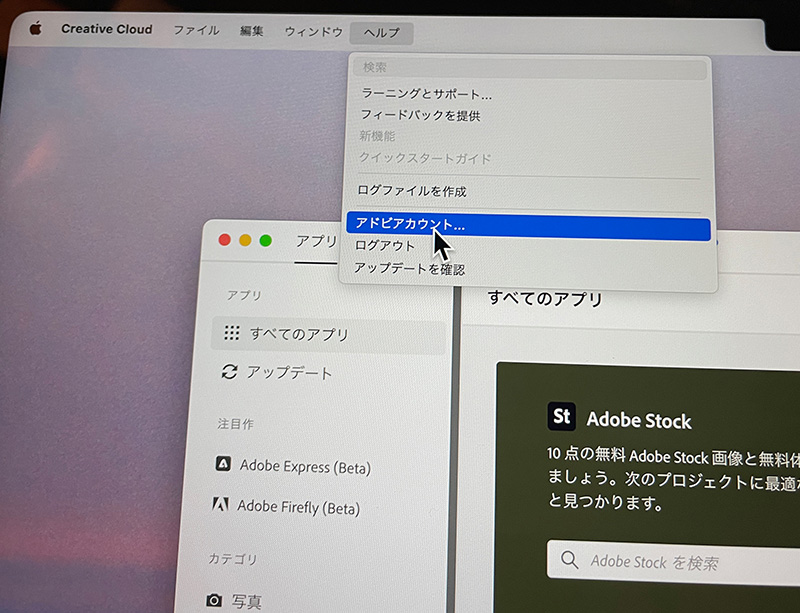Select the 写真 category label
This screenshot has width=800, height=613.
[247, 602]
